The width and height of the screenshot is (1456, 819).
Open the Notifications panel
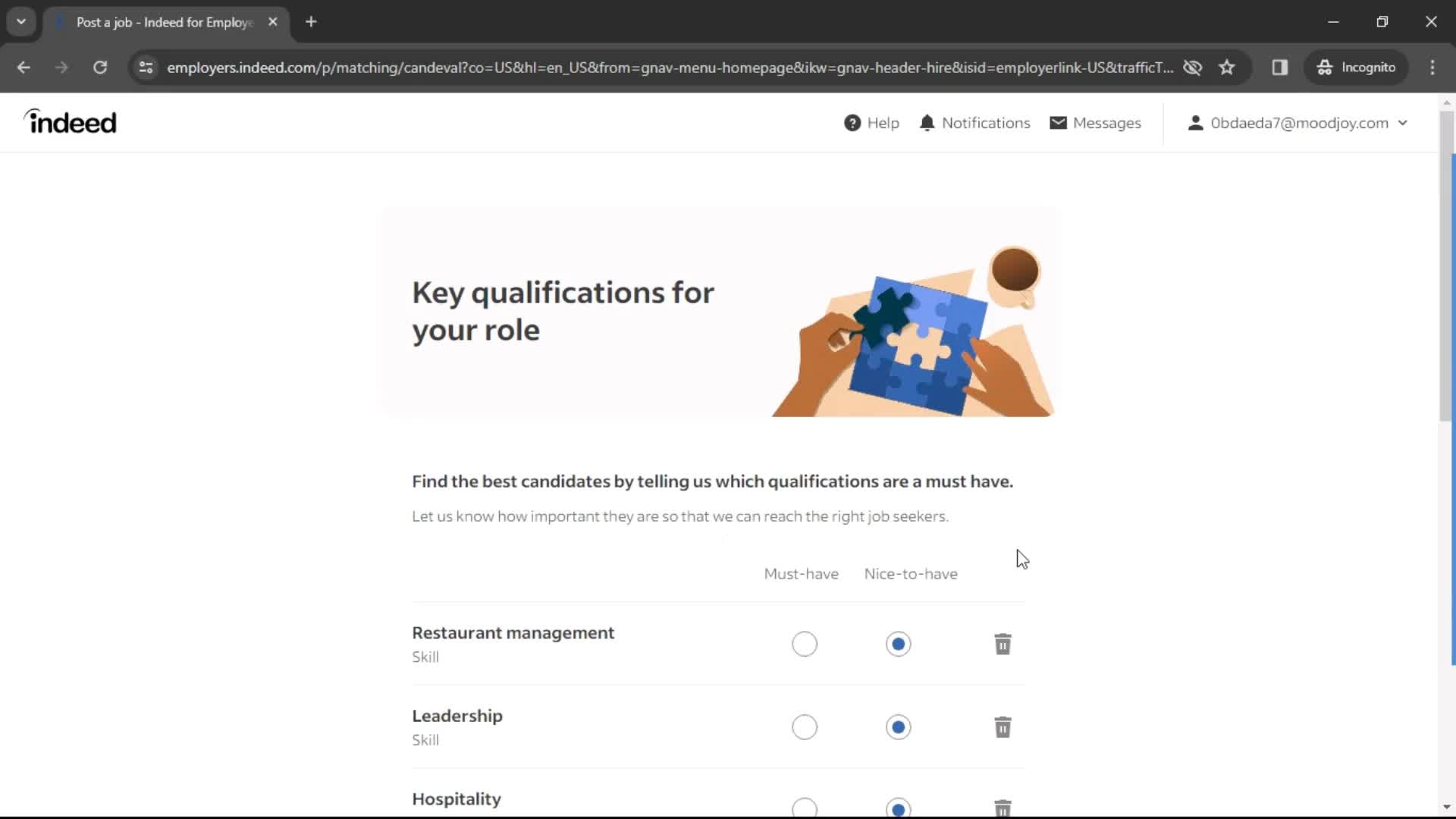pos(974,122)
